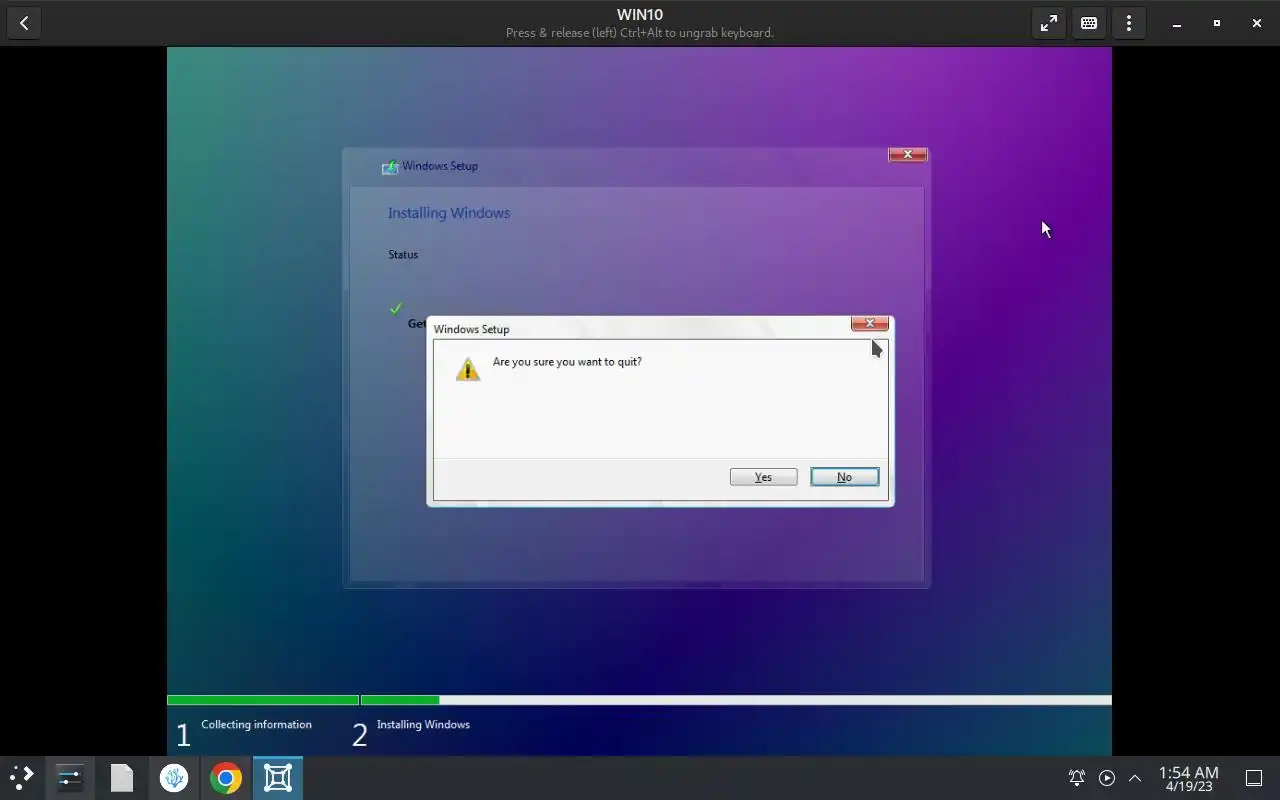Click the 'Installing Windows' heading
The width and height of the screenshot is (1280, 800).
[449, 213]
